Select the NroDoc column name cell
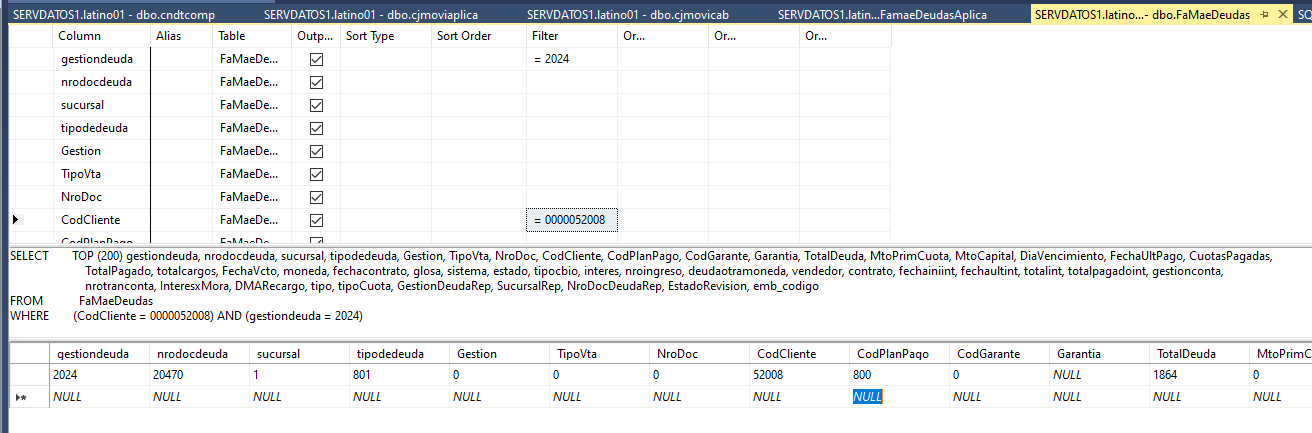 pyautogui.click(x=101, y=198)
